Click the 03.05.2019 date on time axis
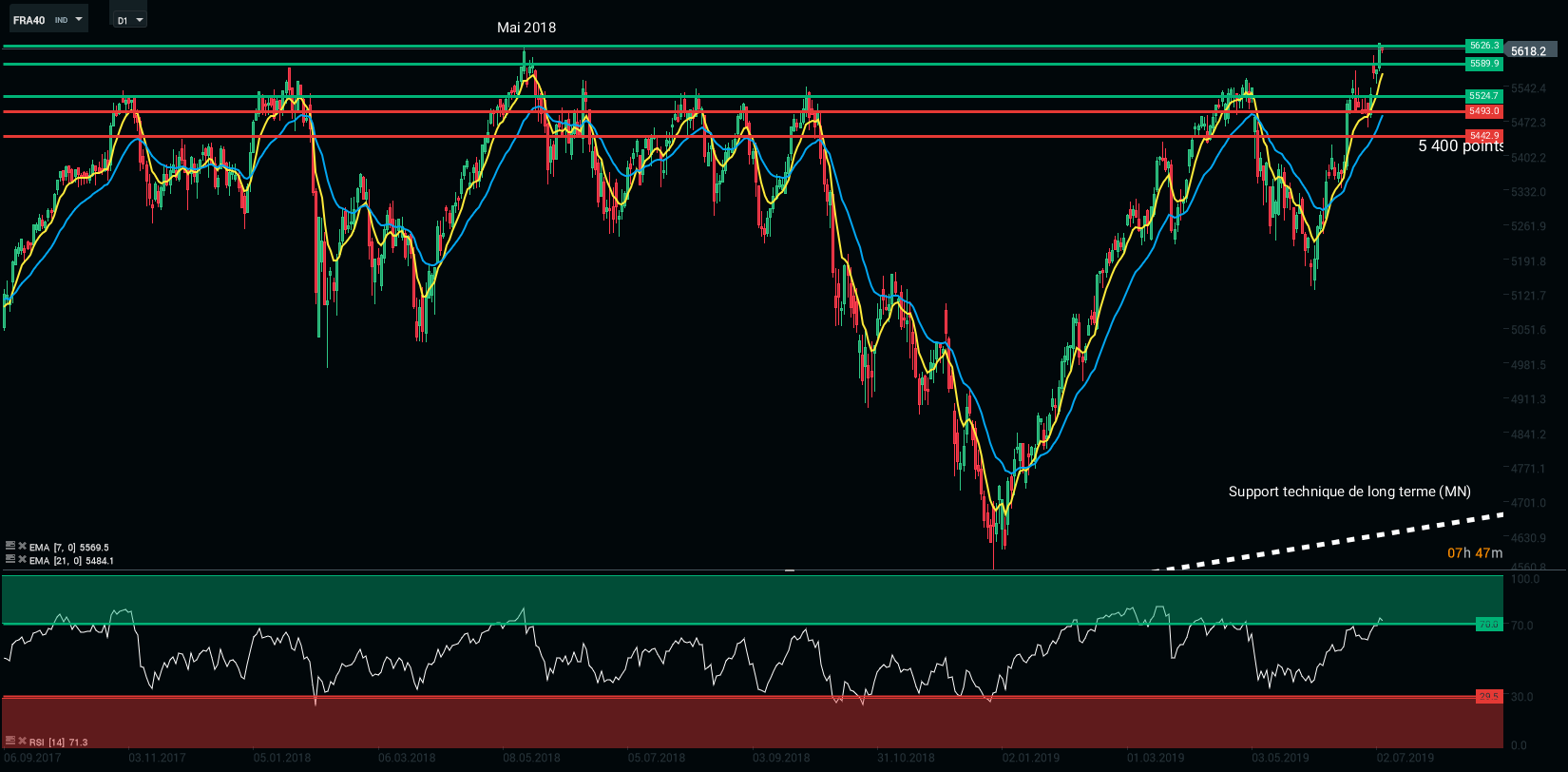 [1281, 759]
